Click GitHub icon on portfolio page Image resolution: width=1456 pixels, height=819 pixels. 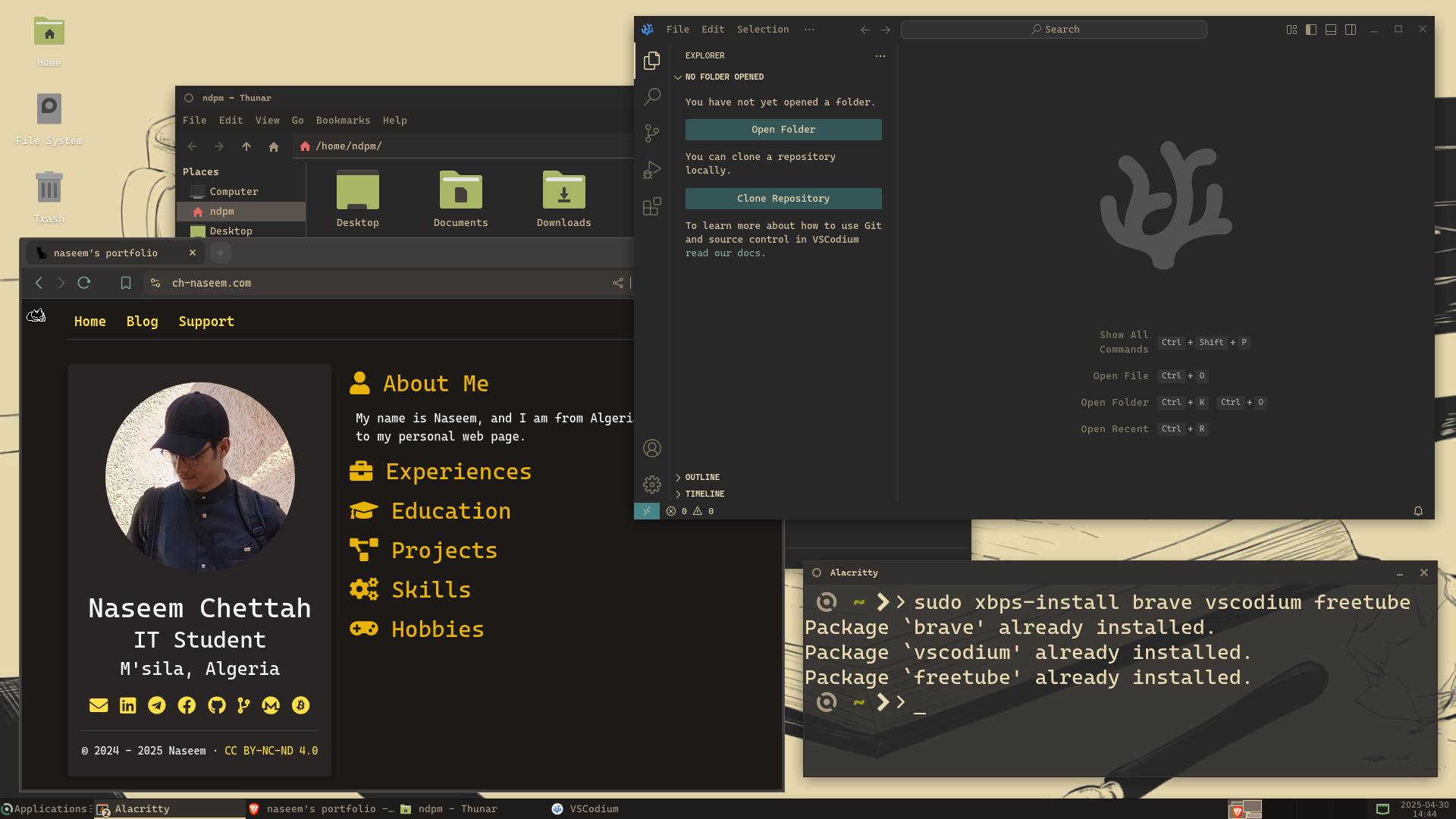coord(217,706)
